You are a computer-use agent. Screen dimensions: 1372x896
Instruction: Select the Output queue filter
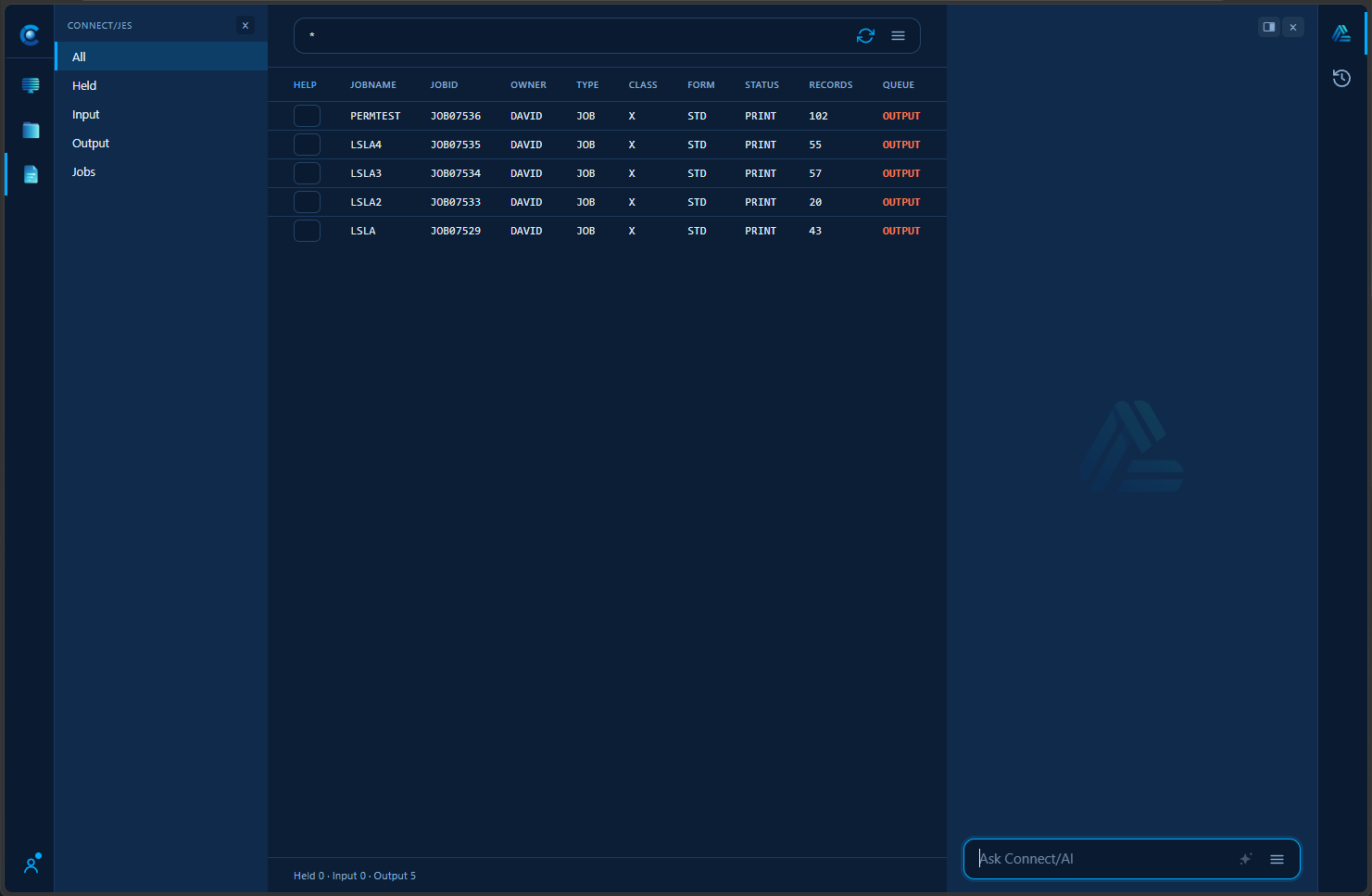click(x=161, y=143)
